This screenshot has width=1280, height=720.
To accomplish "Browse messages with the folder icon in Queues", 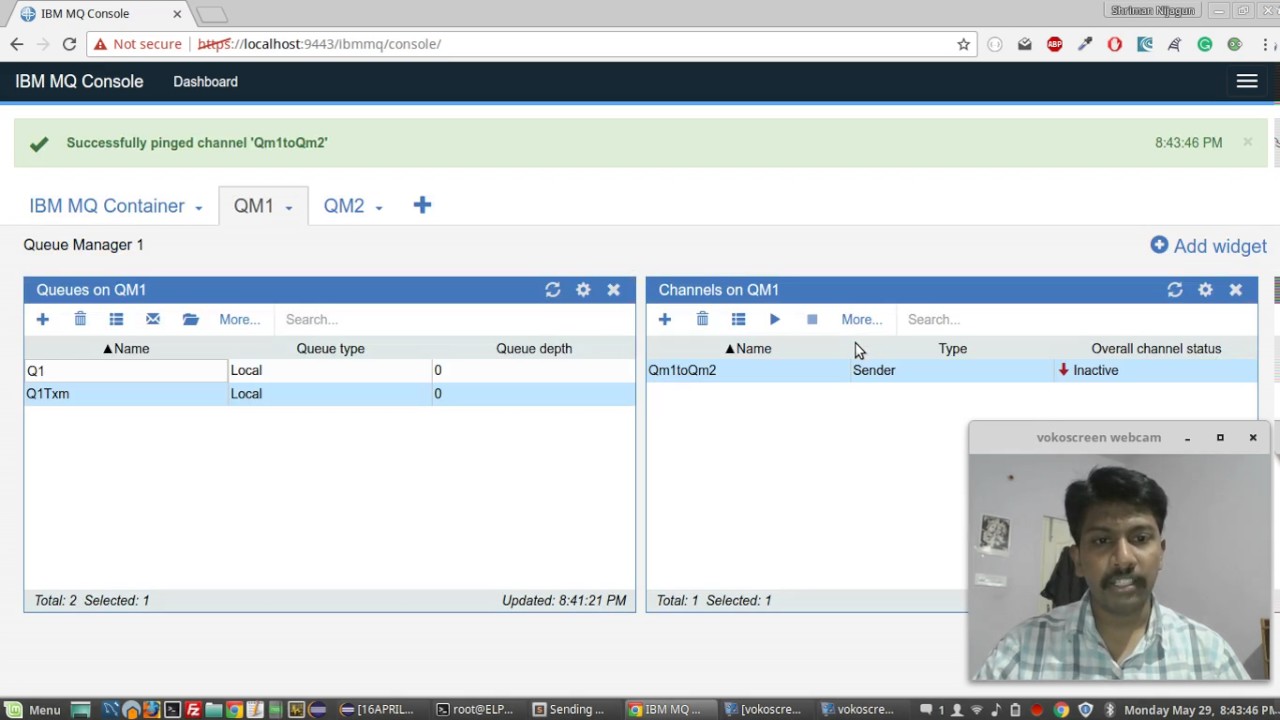I will [x=190, y=319].
